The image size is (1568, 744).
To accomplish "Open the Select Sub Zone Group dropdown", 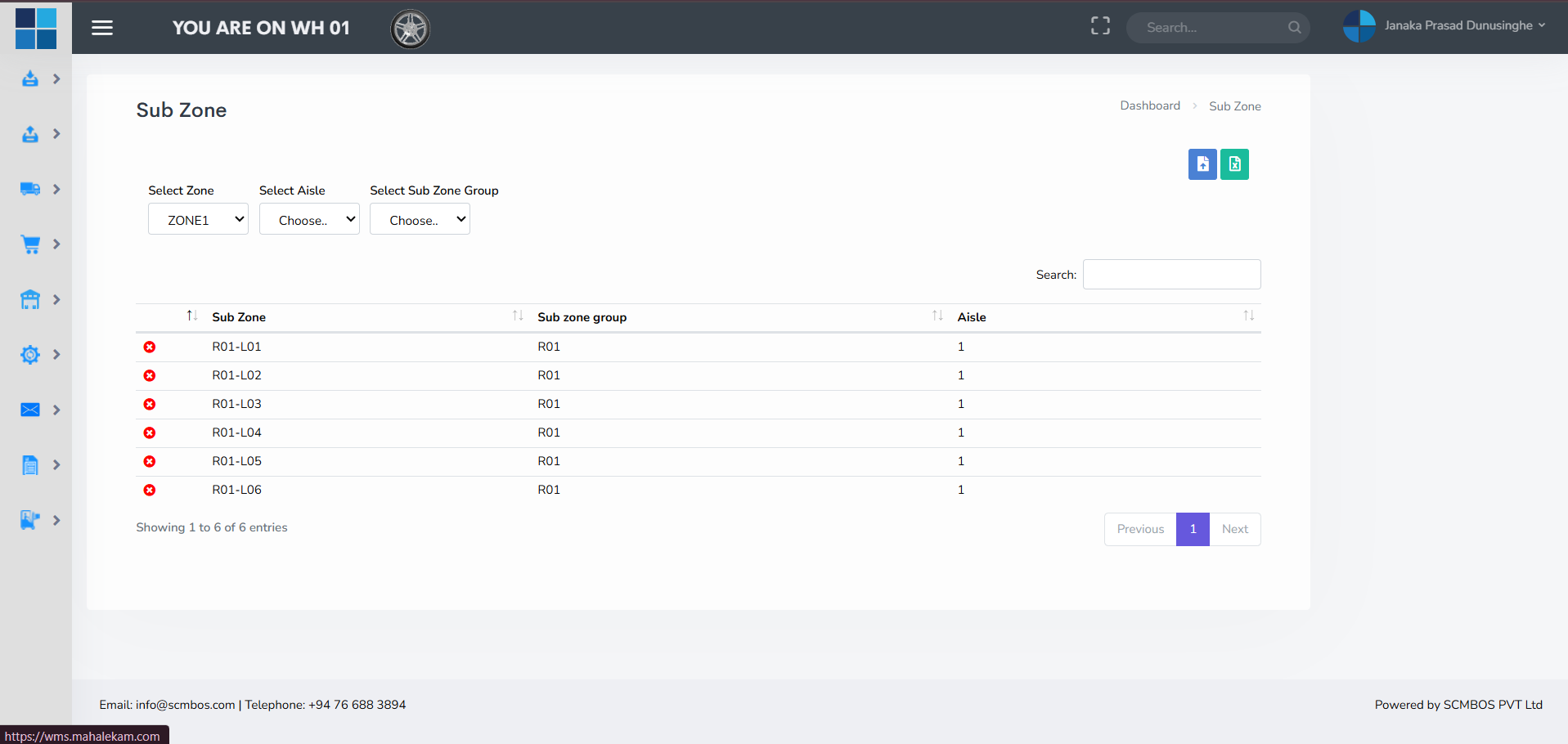I will pyautogui.click(x=420, y=219).
